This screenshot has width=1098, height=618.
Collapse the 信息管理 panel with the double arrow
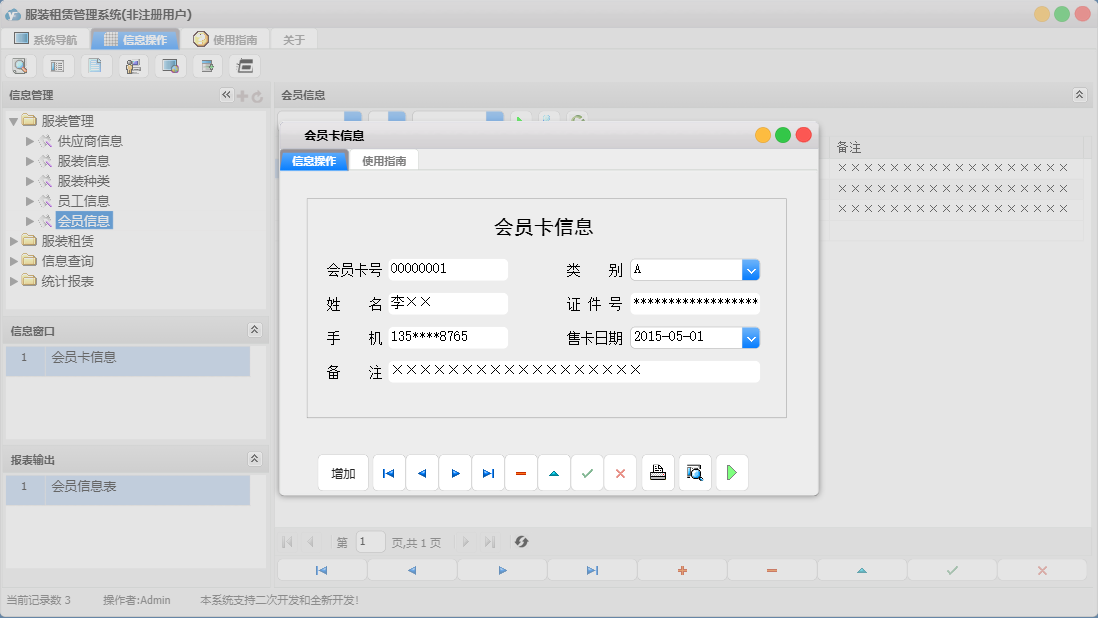(225, 95)
